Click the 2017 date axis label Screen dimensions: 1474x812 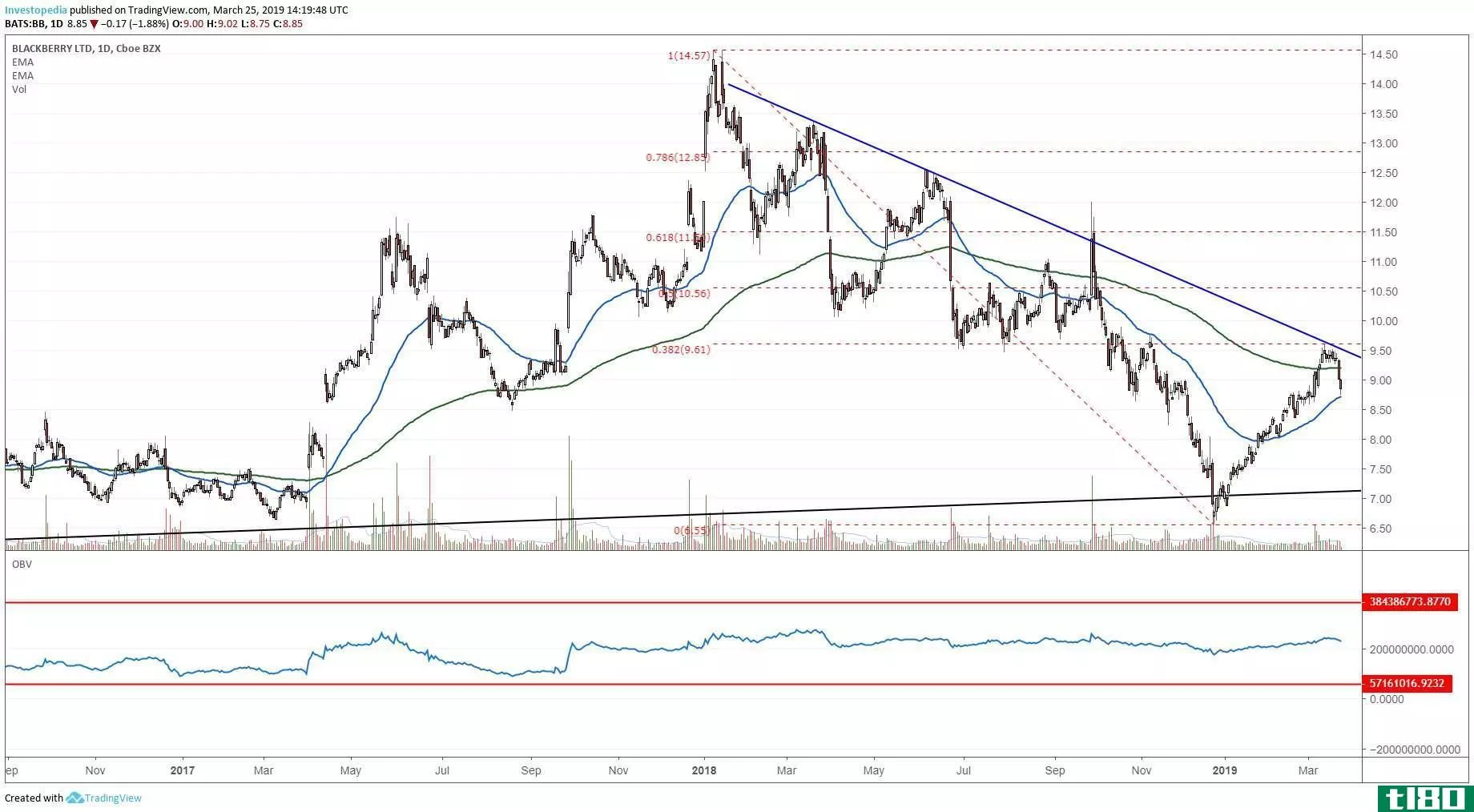(183, 770)
